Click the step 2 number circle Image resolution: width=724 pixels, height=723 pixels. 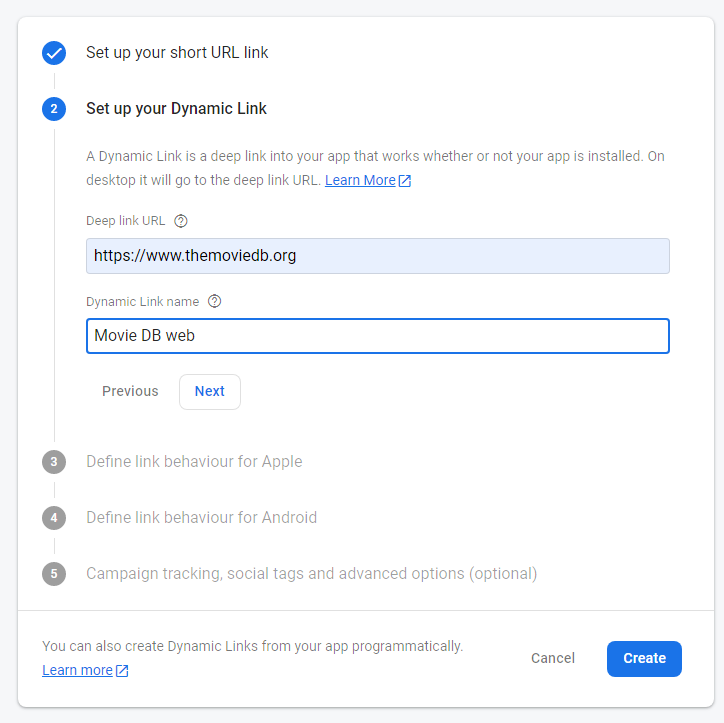54,109
